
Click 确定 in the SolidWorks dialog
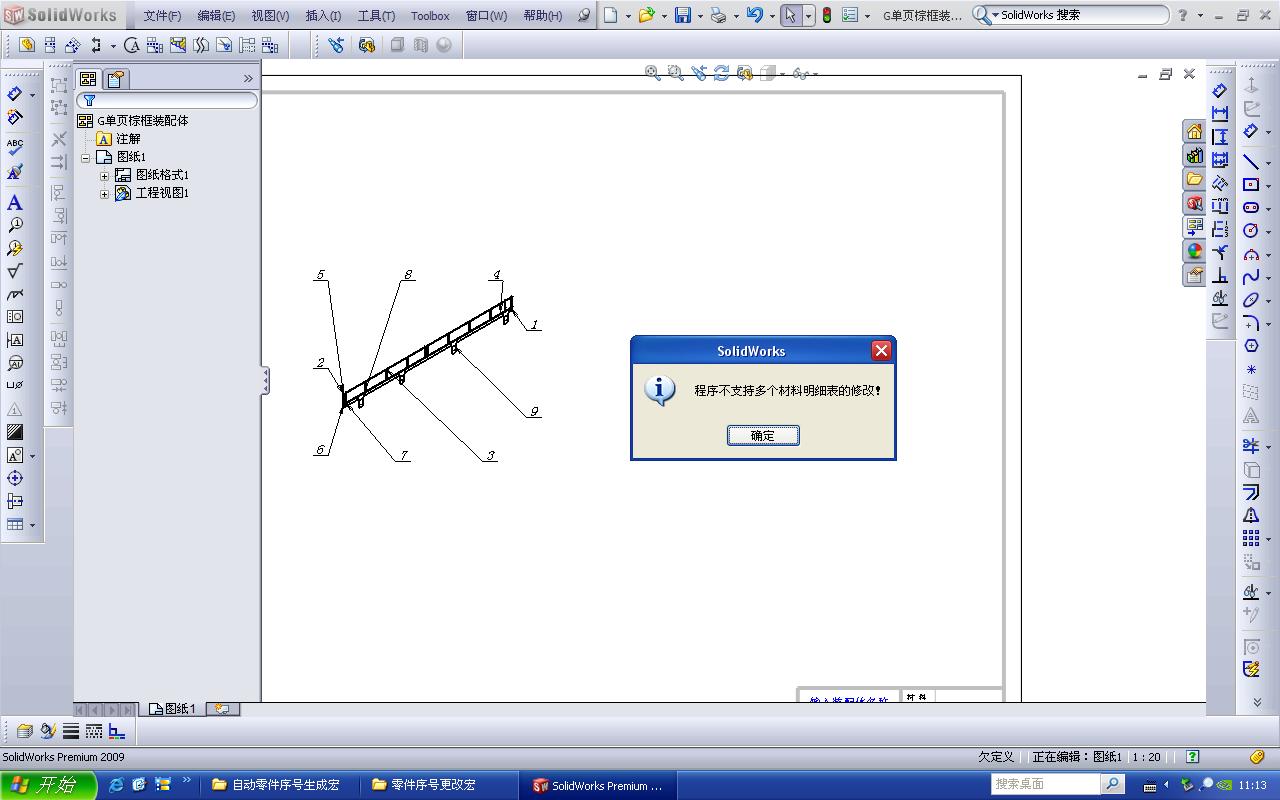click(763, 435)
